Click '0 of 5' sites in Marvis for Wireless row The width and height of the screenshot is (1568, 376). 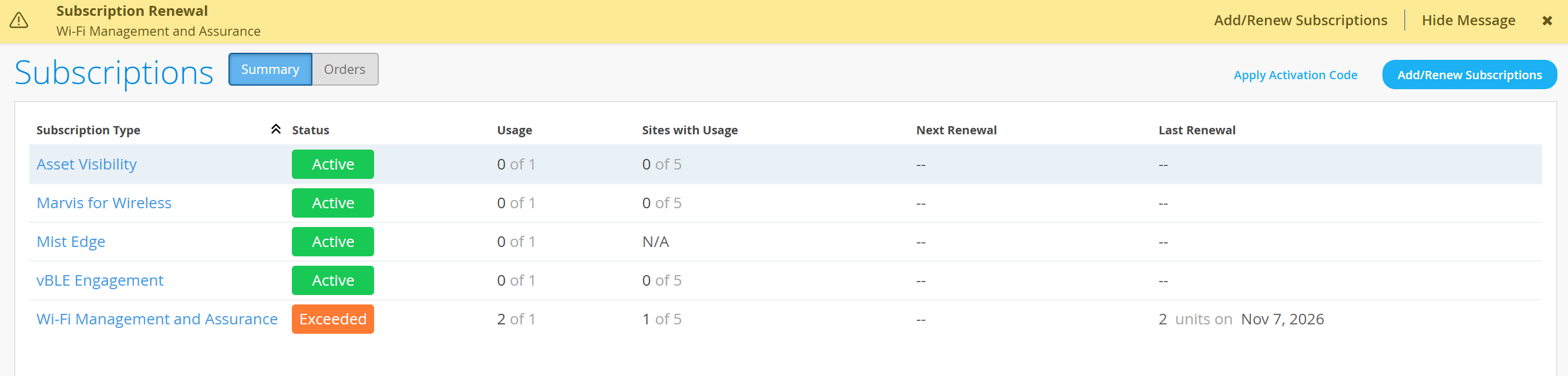click(662, 202)
